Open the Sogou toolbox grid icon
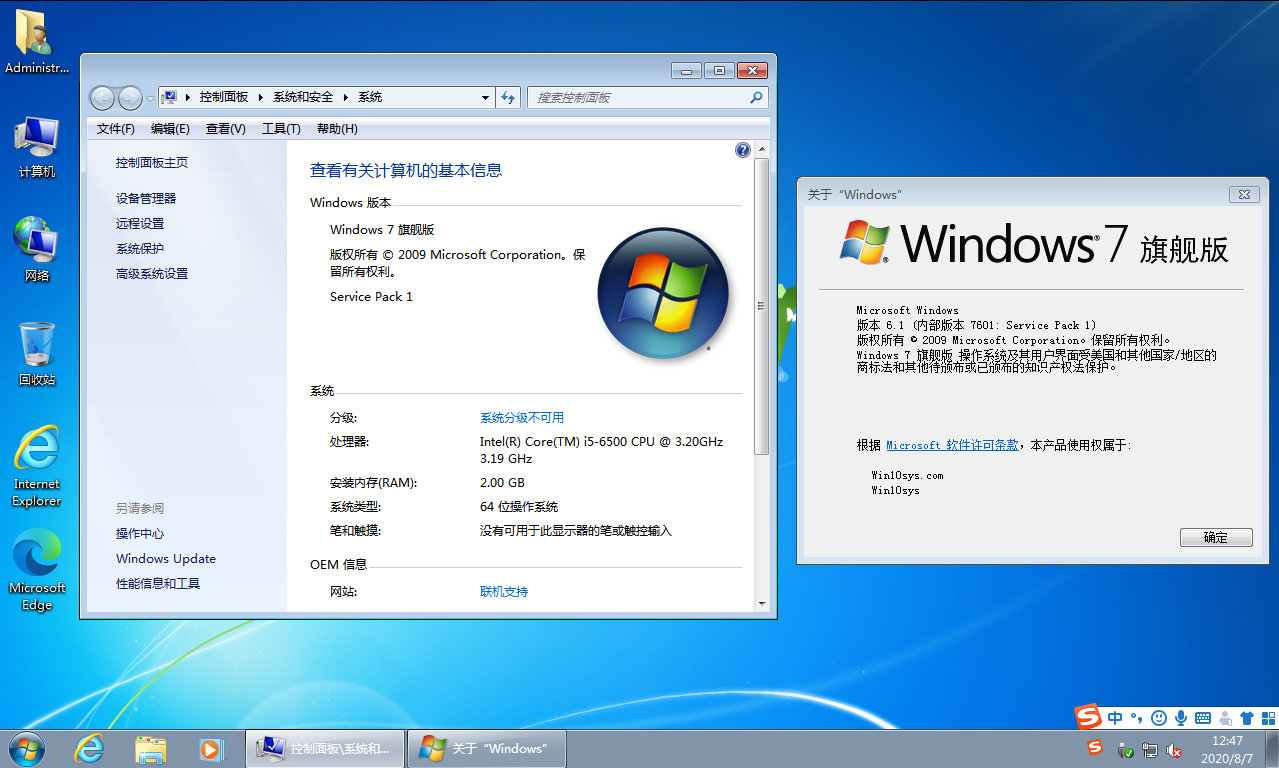Image resolution: width=1279 pixels, height=768 pixels. [1268, 718]
